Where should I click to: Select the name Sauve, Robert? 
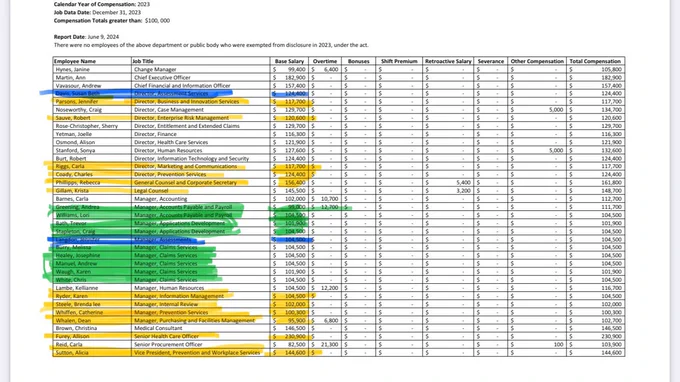[x=73, y=118]
